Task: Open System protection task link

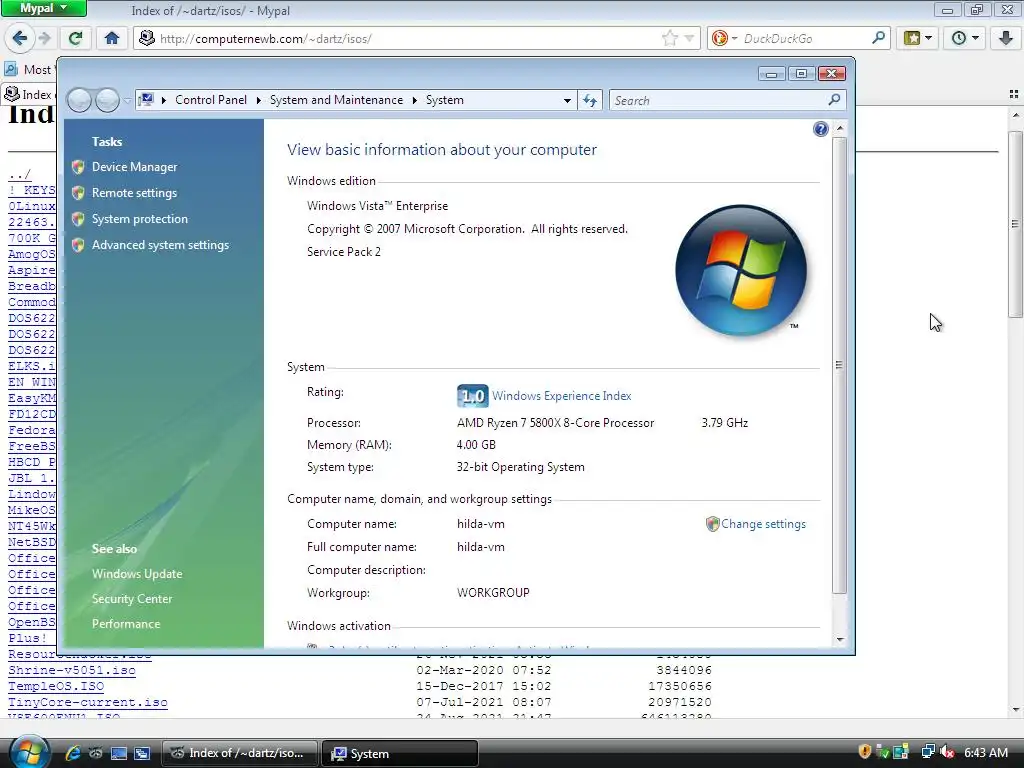Action: point(140,219)
